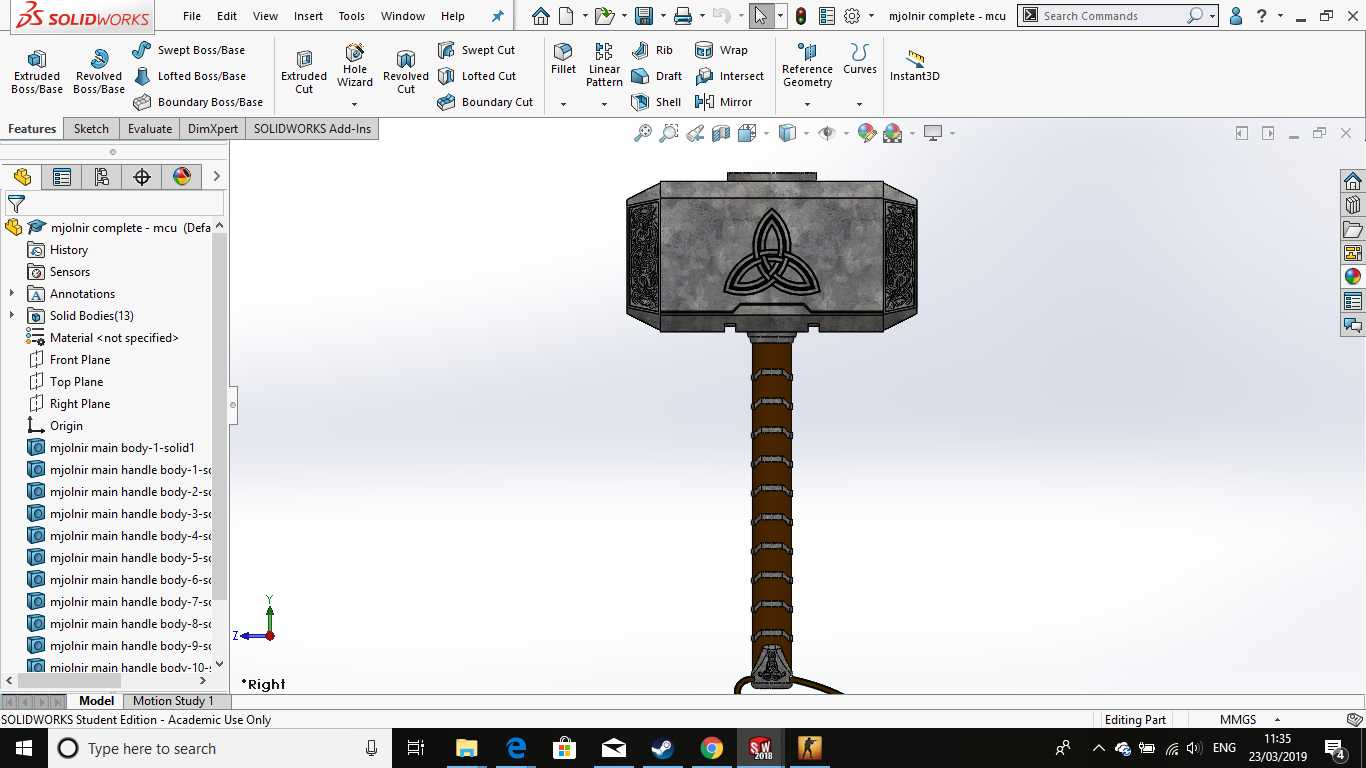Image resolution: width=1366 pixels, height=768 pixels.
Task: Select the Revolved Boss/Base tool
Action: [99, 72]
